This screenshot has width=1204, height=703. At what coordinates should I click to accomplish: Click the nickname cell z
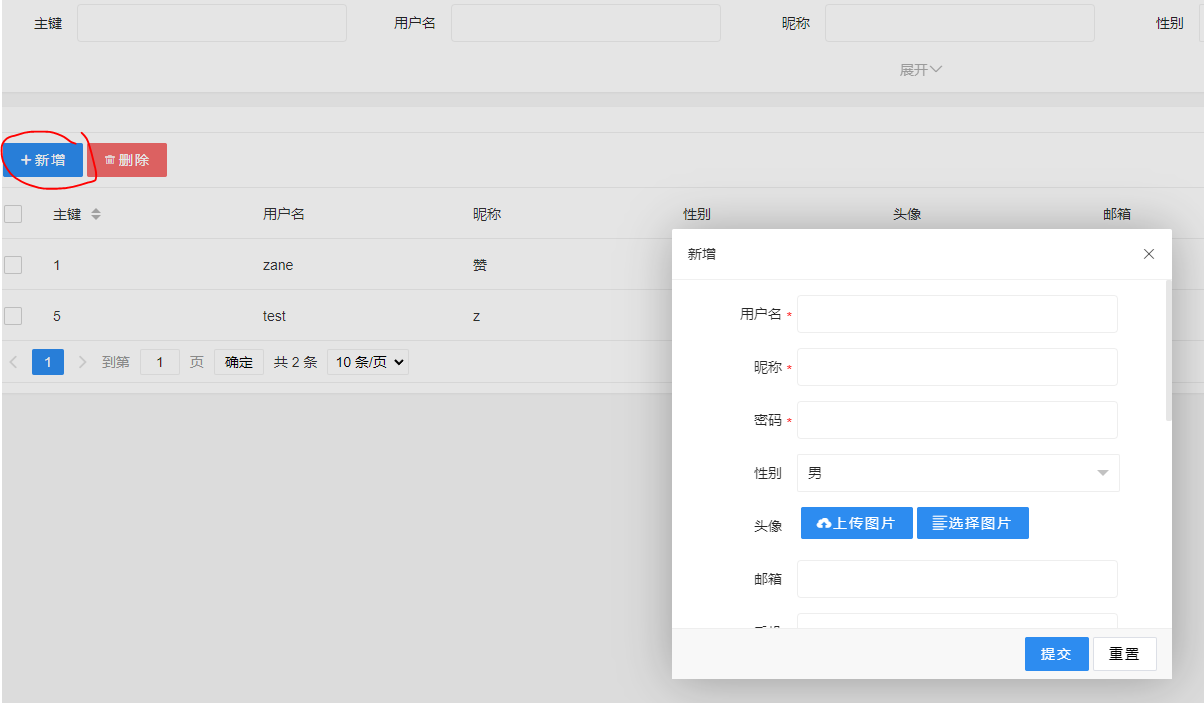tap(476, 316)
